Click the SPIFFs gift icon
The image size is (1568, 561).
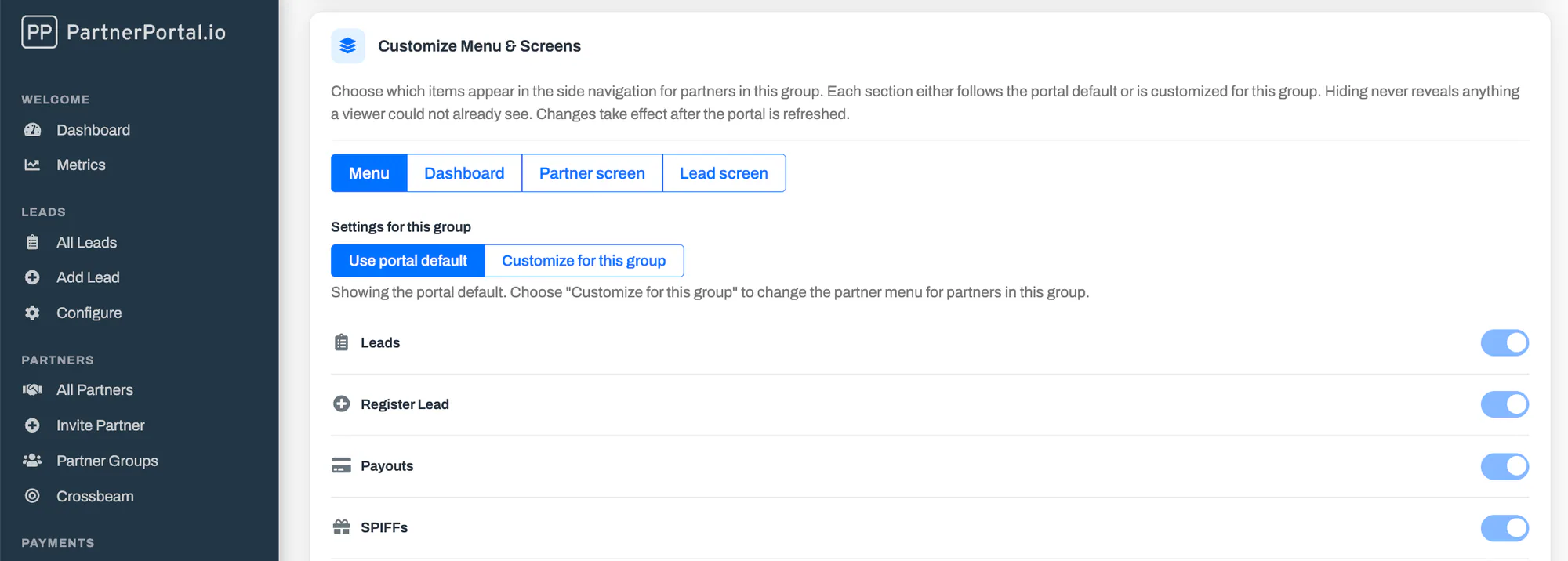click(x=342, y=527)
